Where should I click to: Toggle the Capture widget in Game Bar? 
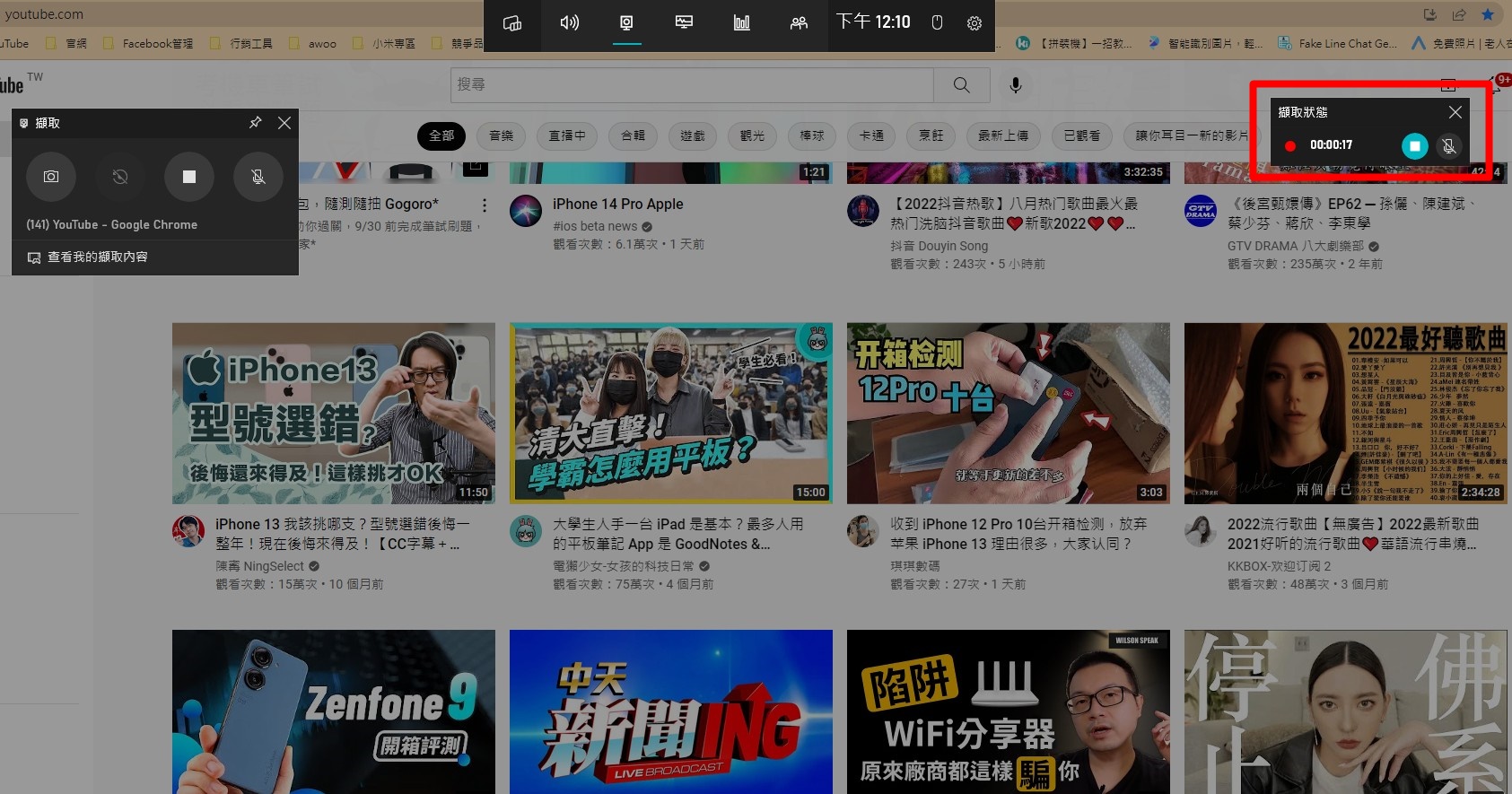(x=626, y=22)
